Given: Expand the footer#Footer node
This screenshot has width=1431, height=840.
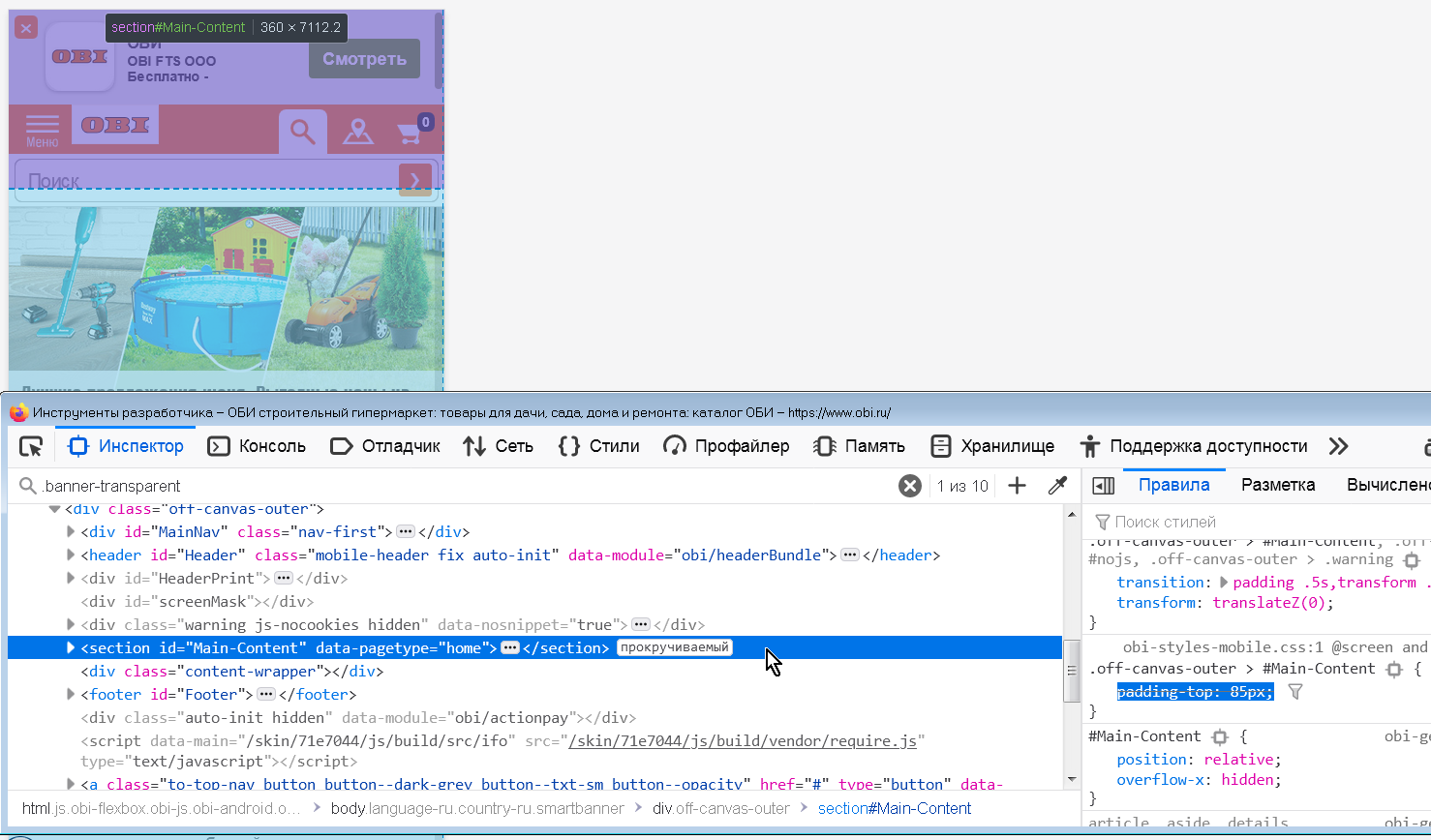Looking at the screenshot, I should pyautogui.click(x=70, y=694).
